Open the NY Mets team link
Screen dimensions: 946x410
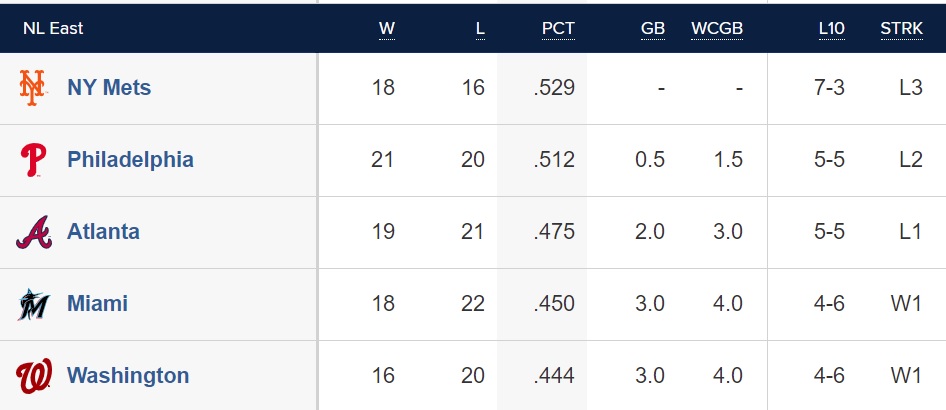[x=109, y=88]
